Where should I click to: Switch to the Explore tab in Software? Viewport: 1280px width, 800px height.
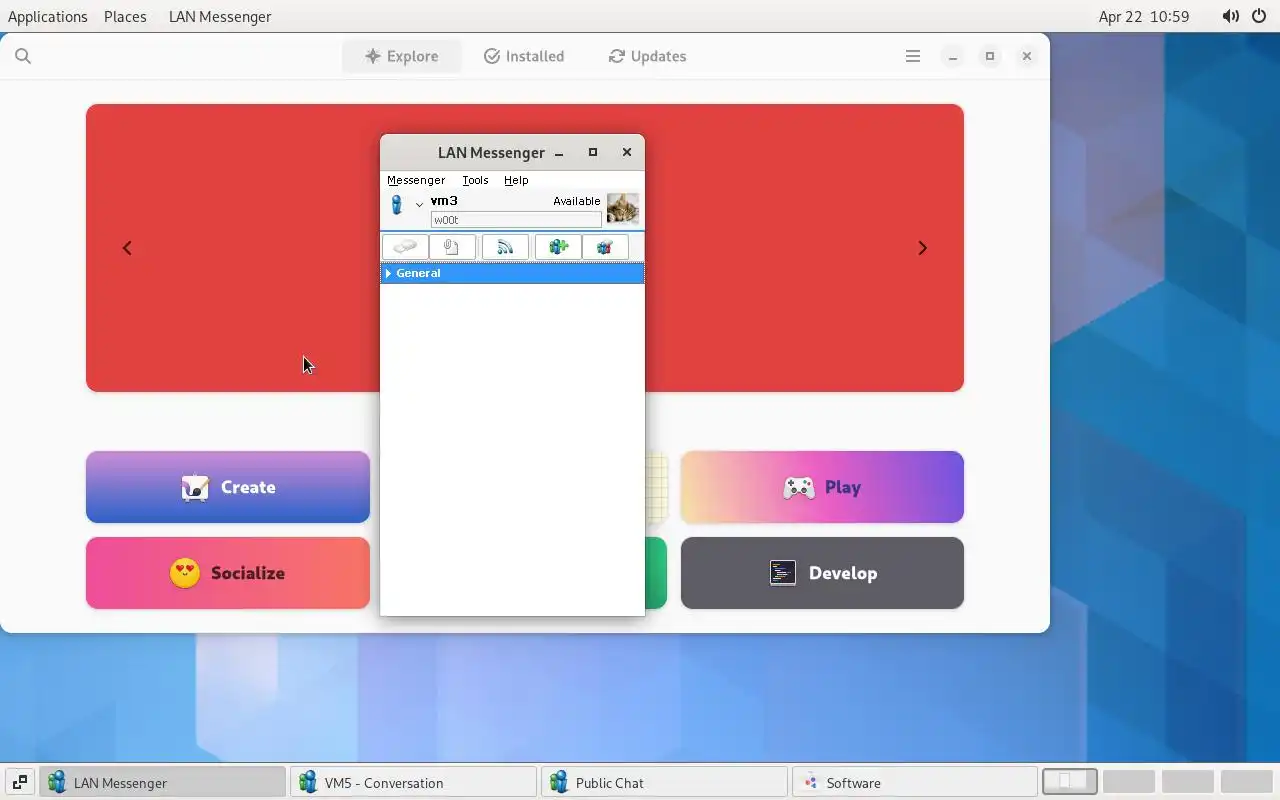(402, 56)
